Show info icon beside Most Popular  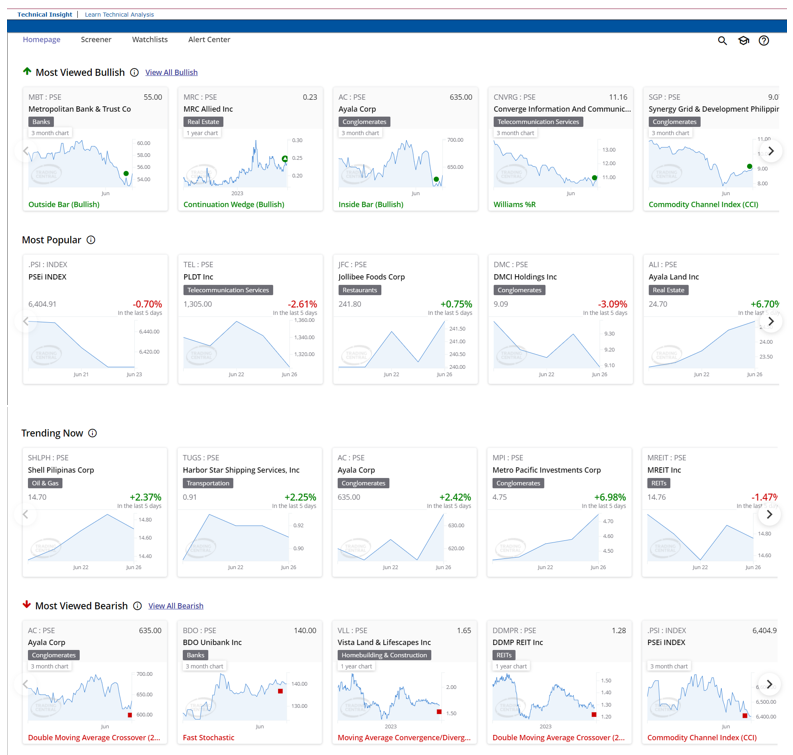pos(91,240)
